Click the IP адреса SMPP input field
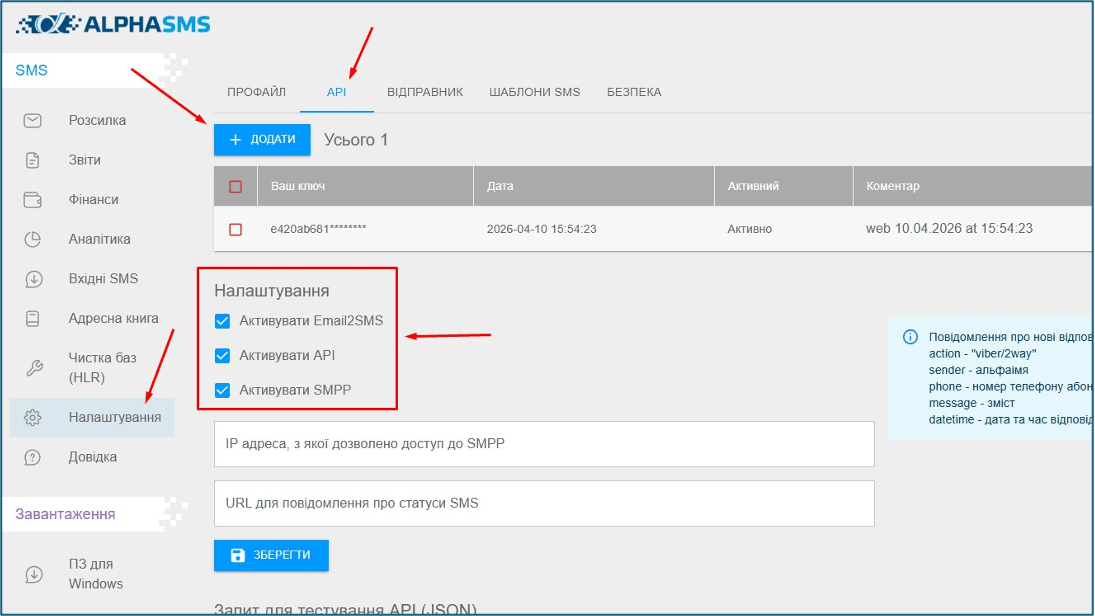The width and height of the screenshot is (1095, 616). click(x=543, y=444)
